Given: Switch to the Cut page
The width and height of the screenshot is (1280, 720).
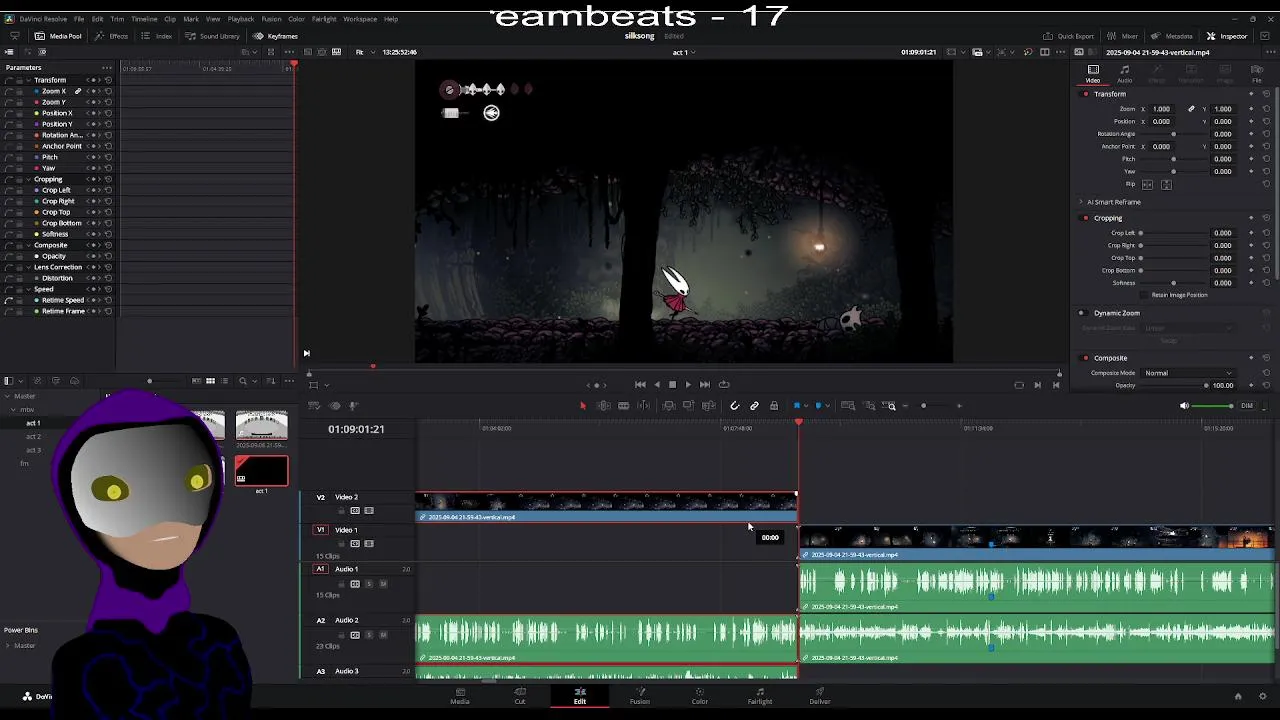Looking at the screenshot, I should [520, 696].
